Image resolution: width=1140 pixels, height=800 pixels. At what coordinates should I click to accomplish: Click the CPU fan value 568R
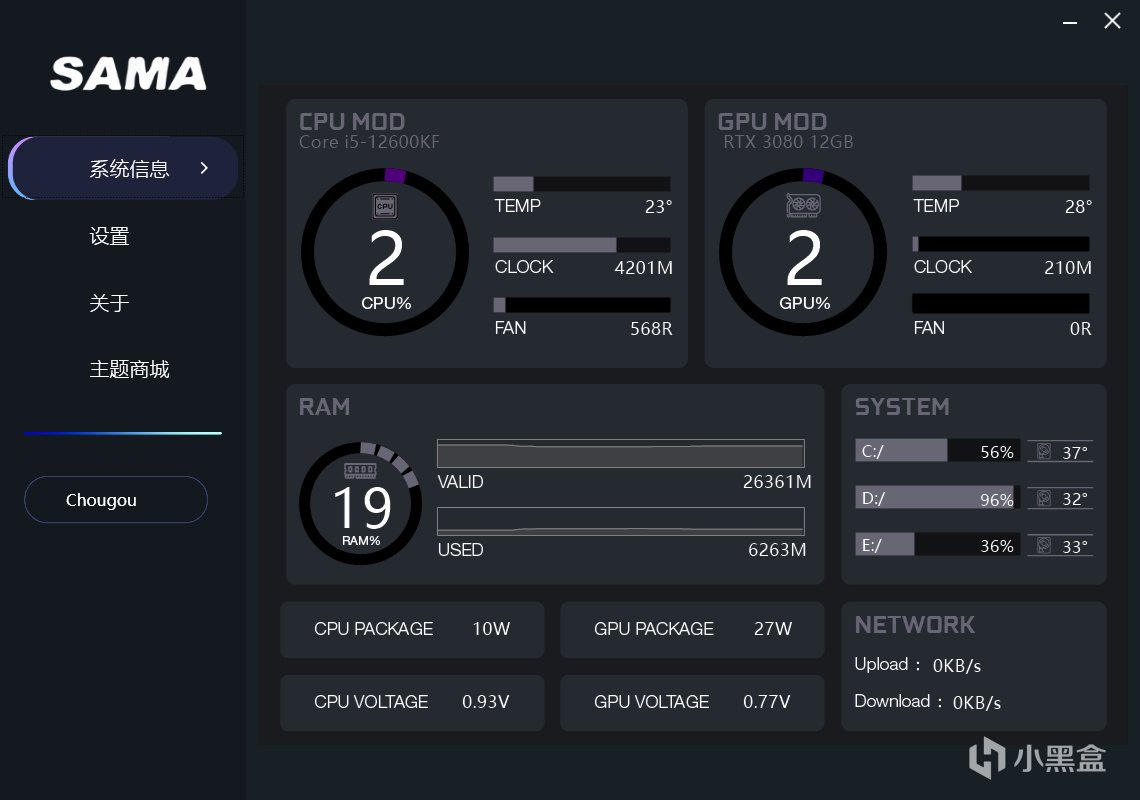(x=651, y=329)
